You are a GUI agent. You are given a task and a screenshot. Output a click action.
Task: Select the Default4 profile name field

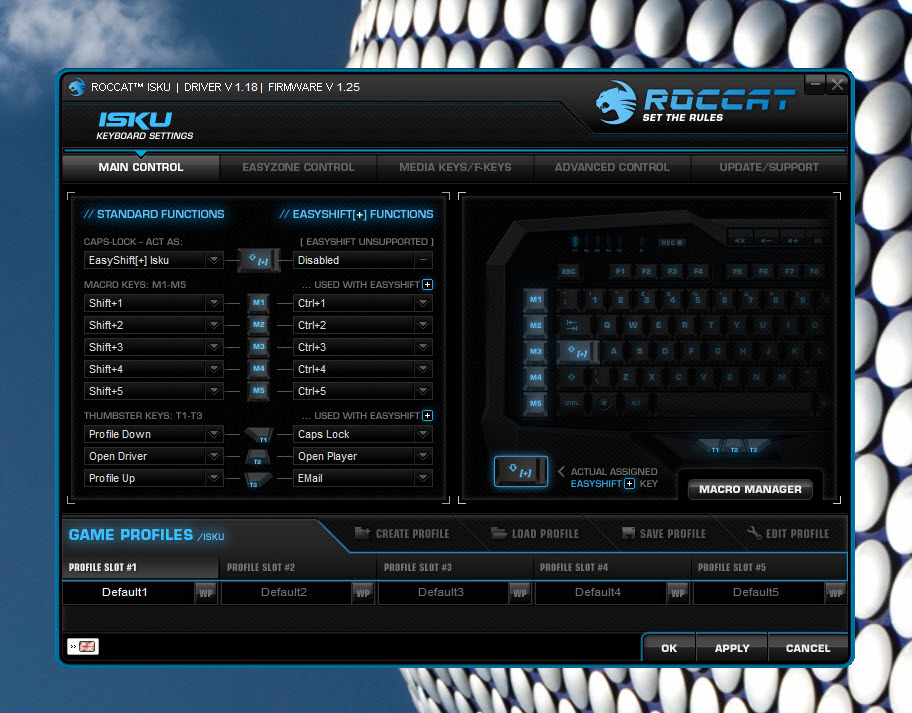(600, 593)
